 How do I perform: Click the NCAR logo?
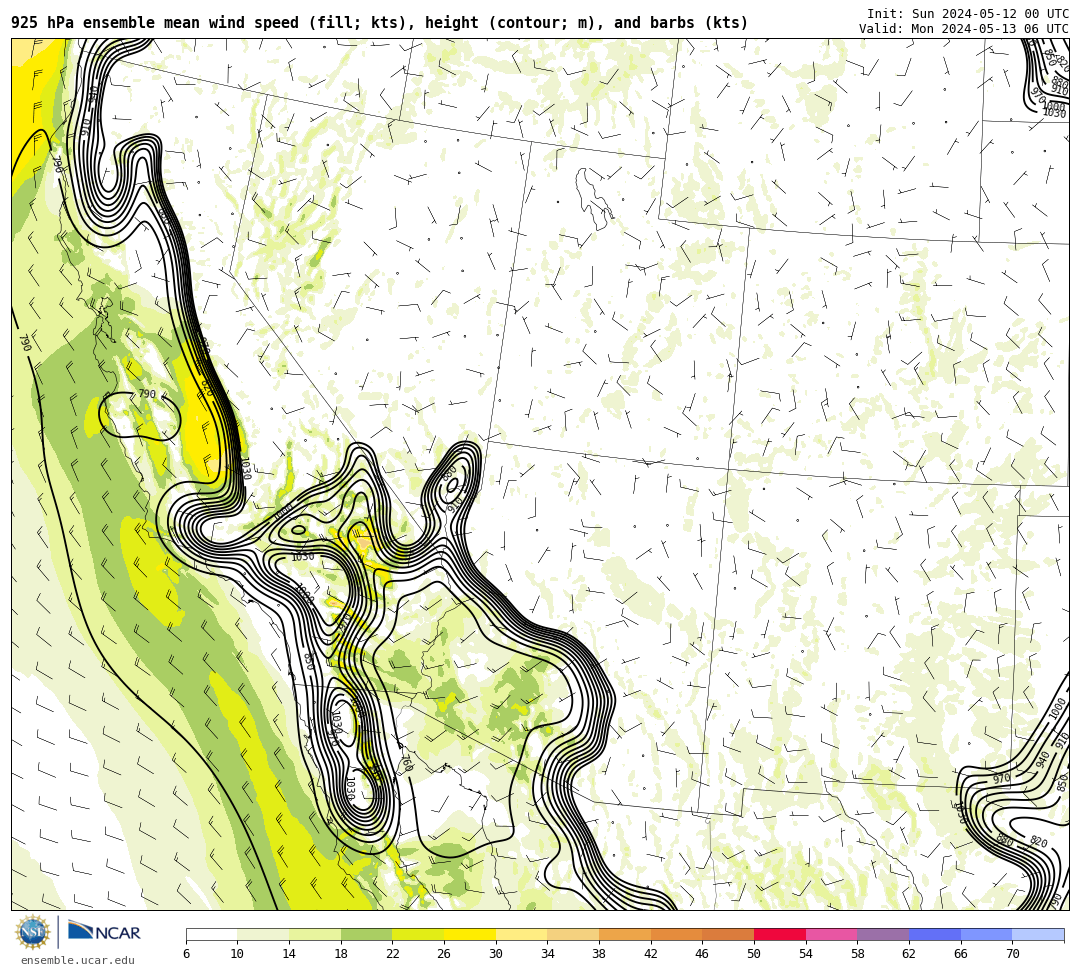(x=105, y=932)
